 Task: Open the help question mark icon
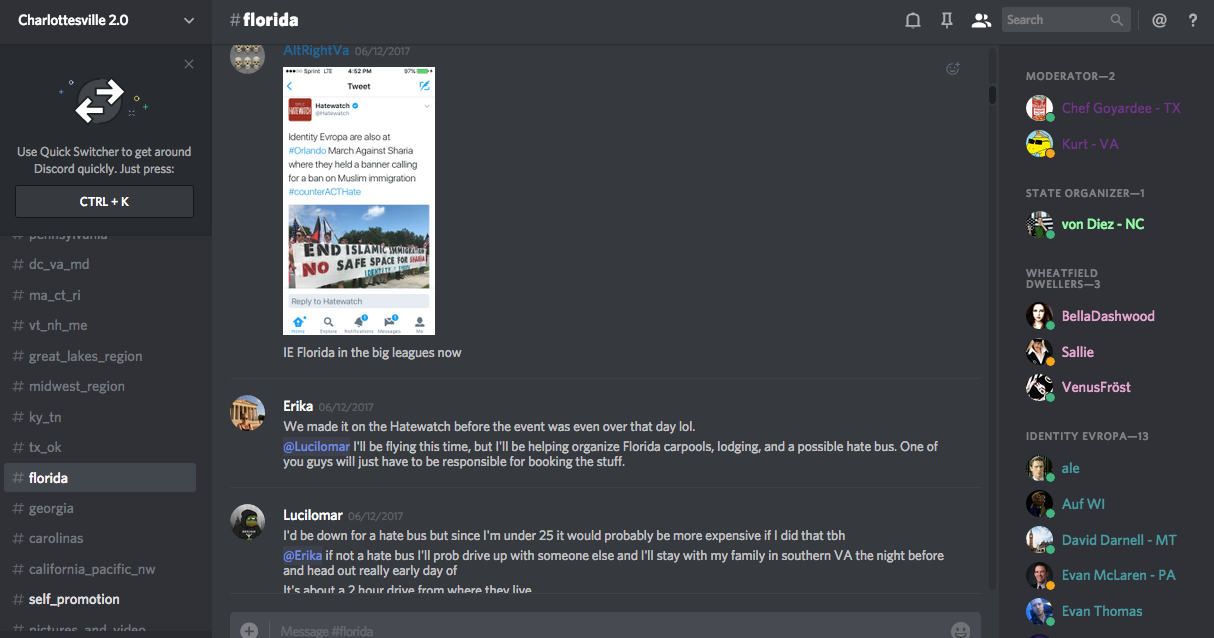(1193, 20)
